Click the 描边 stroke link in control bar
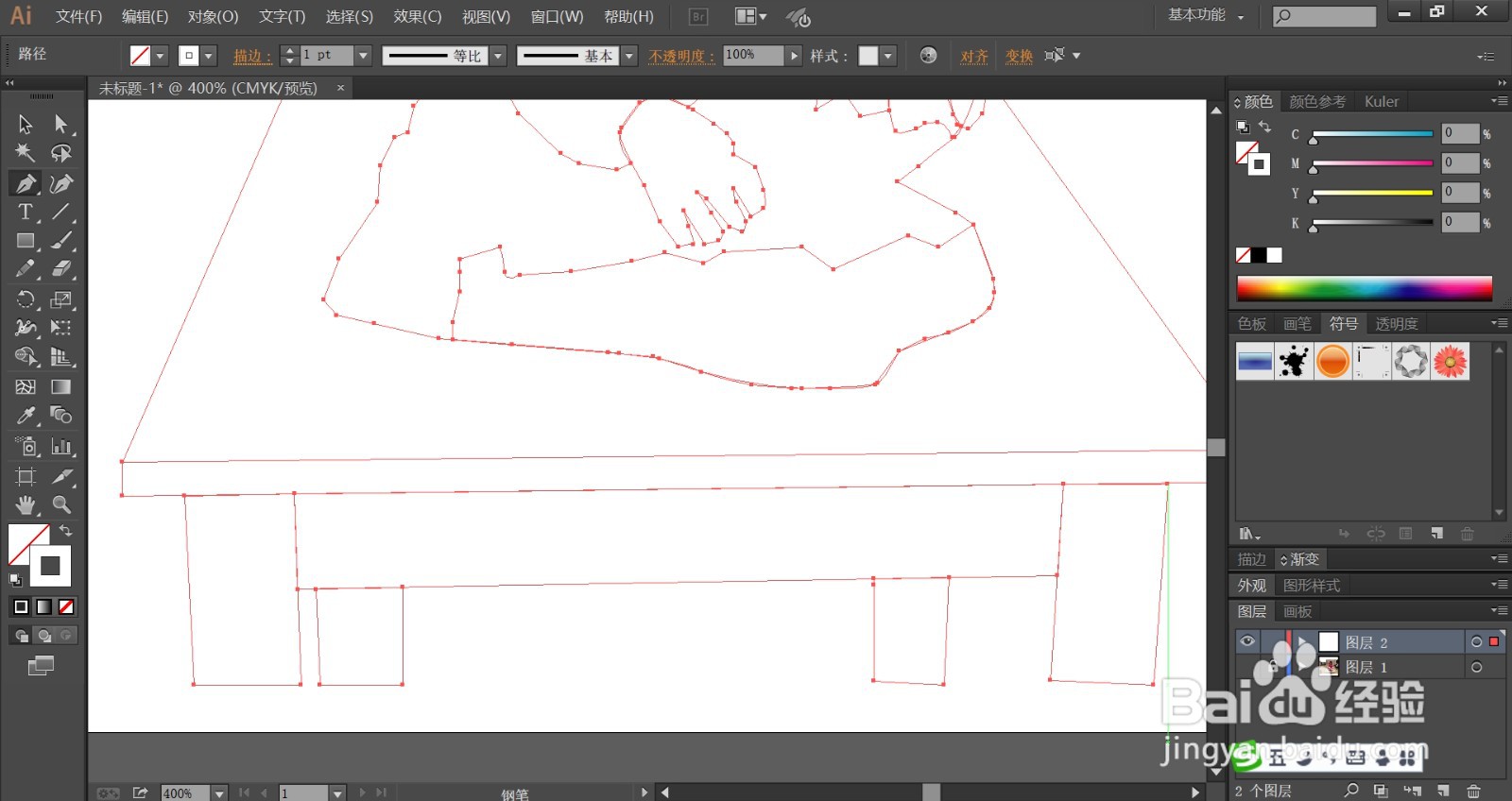 [x=251, y=57]
